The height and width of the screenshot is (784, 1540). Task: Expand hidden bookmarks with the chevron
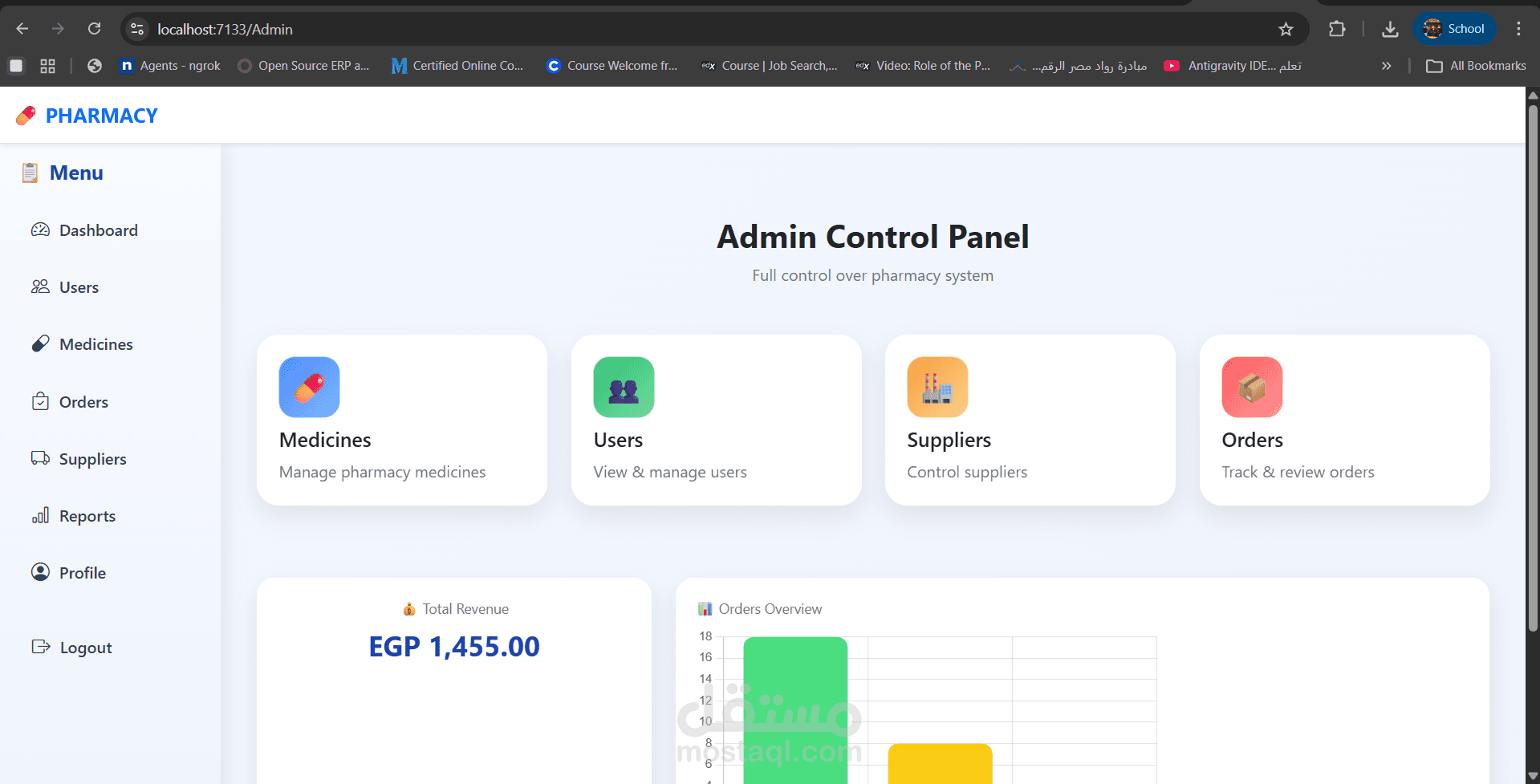point(1386,66)
